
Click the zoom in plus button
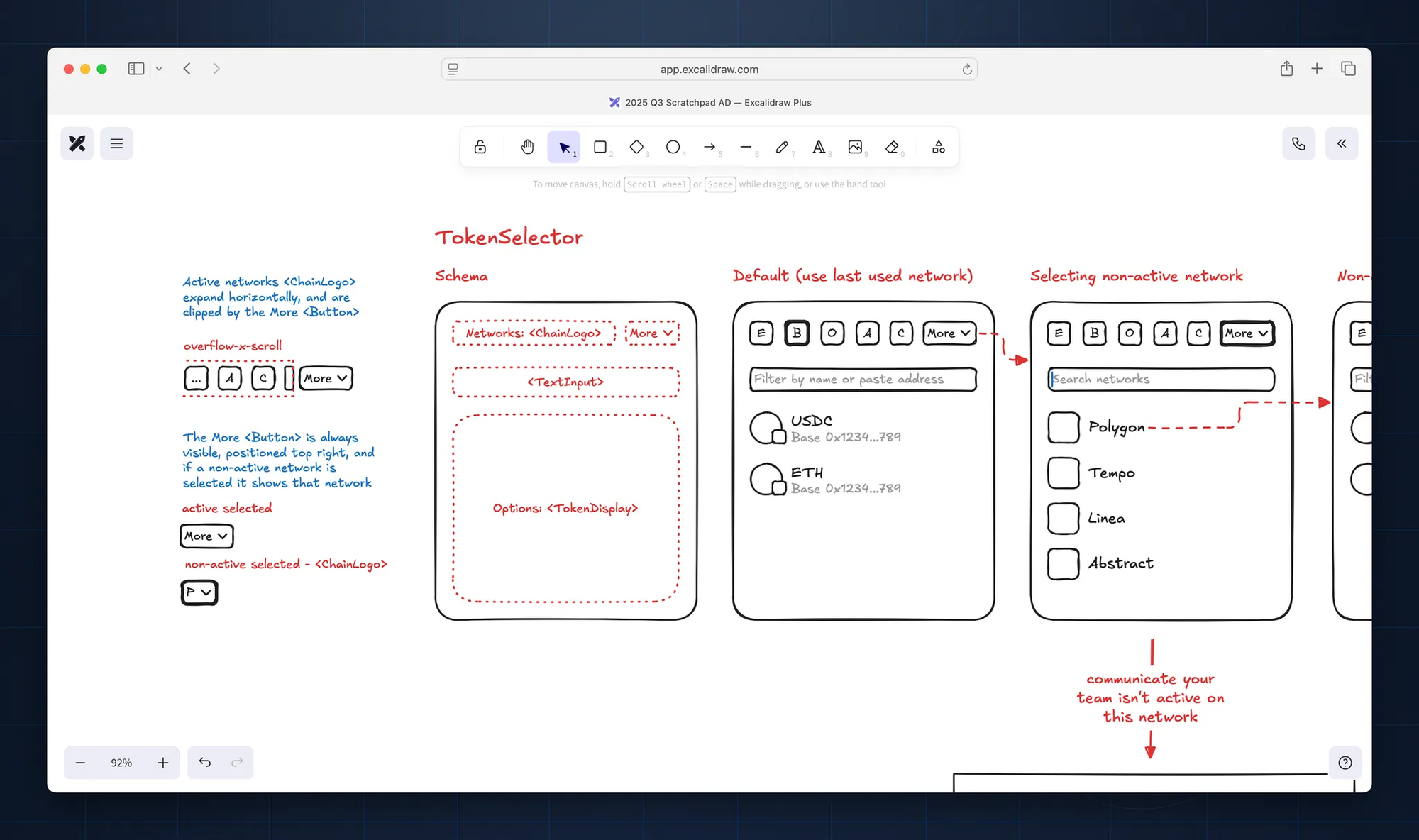(x=163, y=763)
